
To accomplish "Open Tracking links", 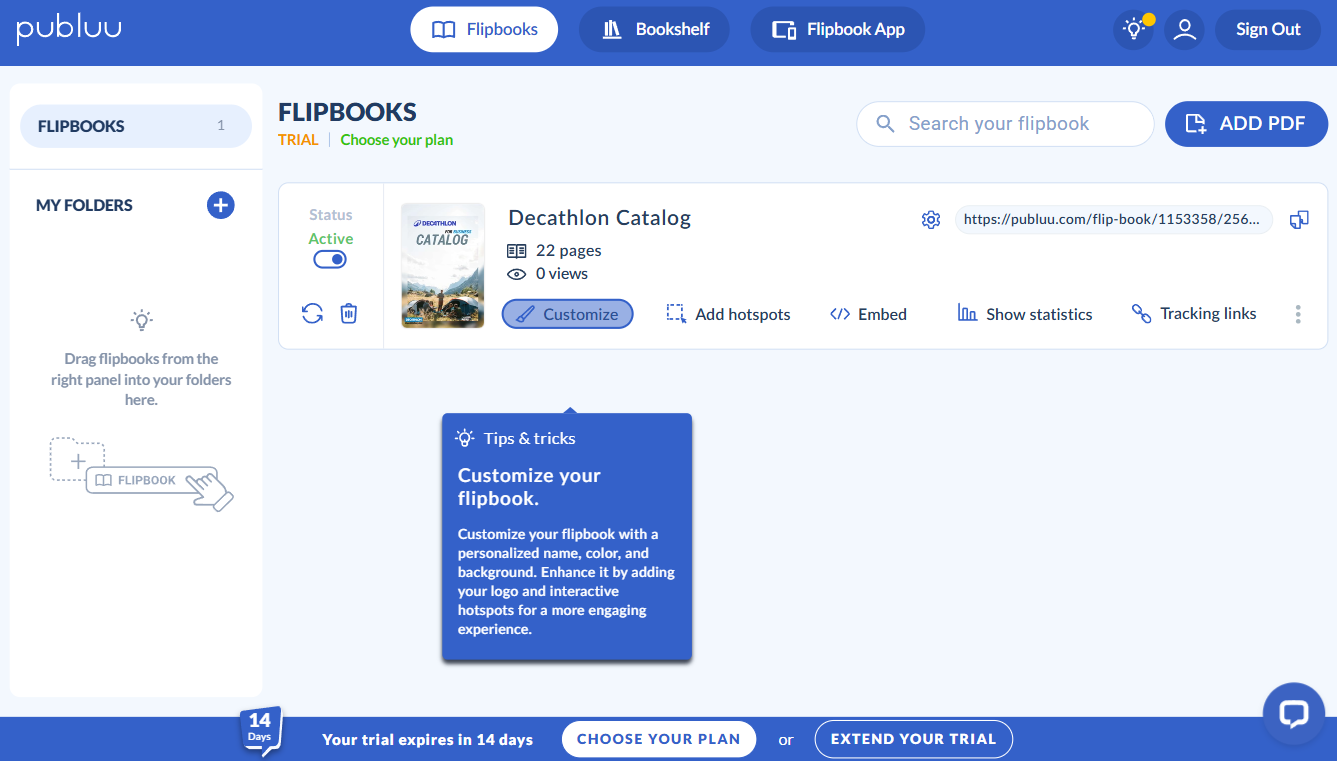I will (1194, 314).
